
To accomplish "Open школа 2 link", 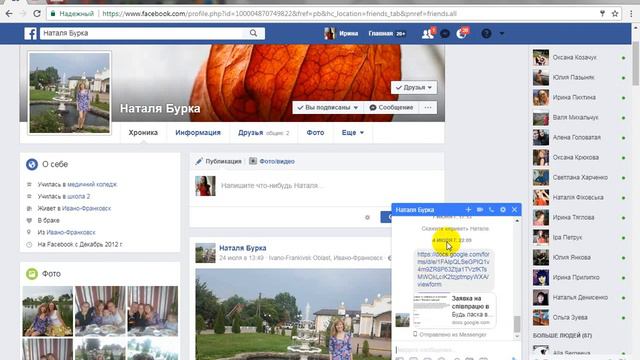I will pyautogui.click(x=78, y=196).
